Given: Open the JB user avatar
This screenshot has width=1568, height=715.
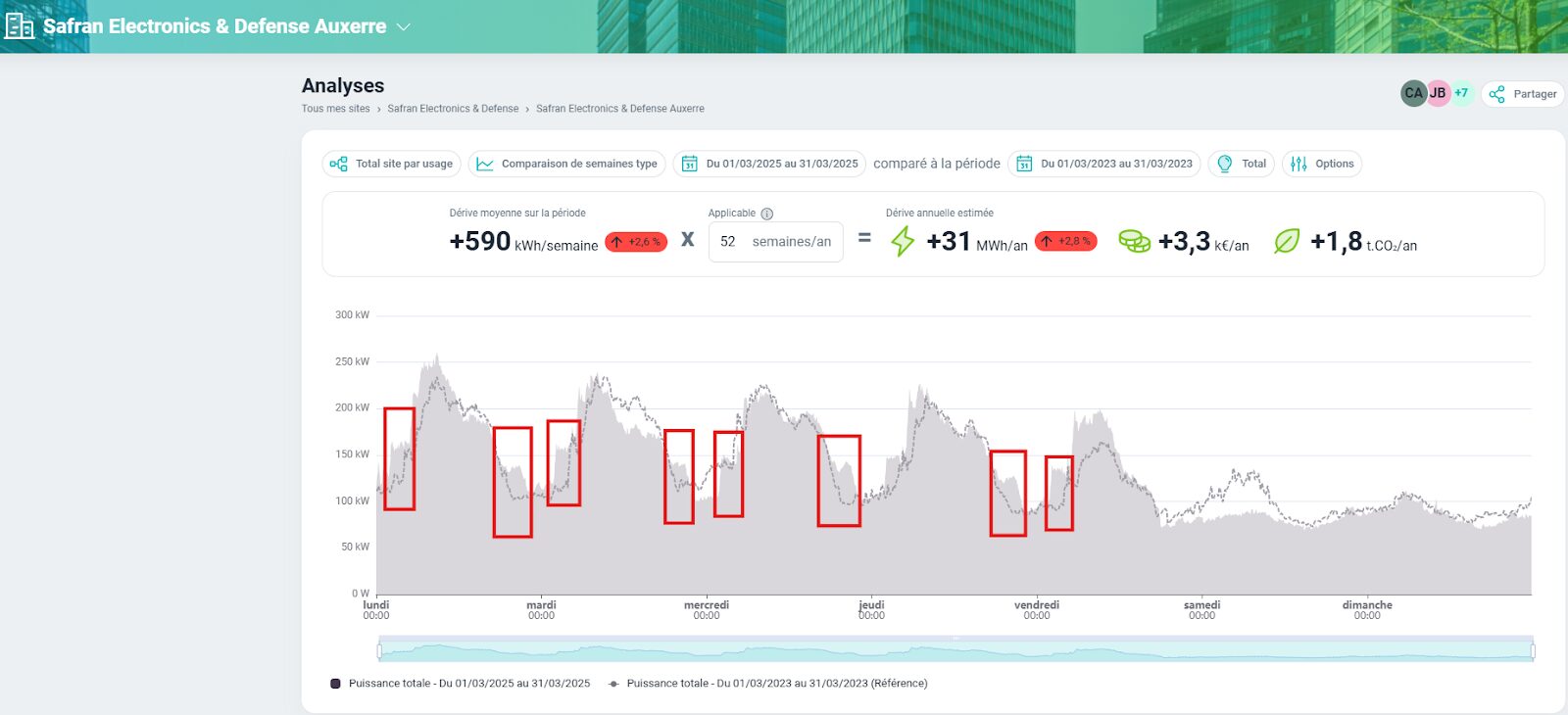Looking at the screenshot, I should pos(1438,93).
